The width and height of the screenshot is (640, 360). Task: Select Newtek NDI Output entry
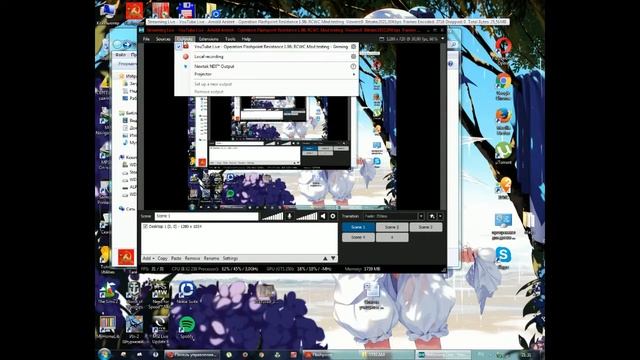pyautogui.click(x=267, y=66)
